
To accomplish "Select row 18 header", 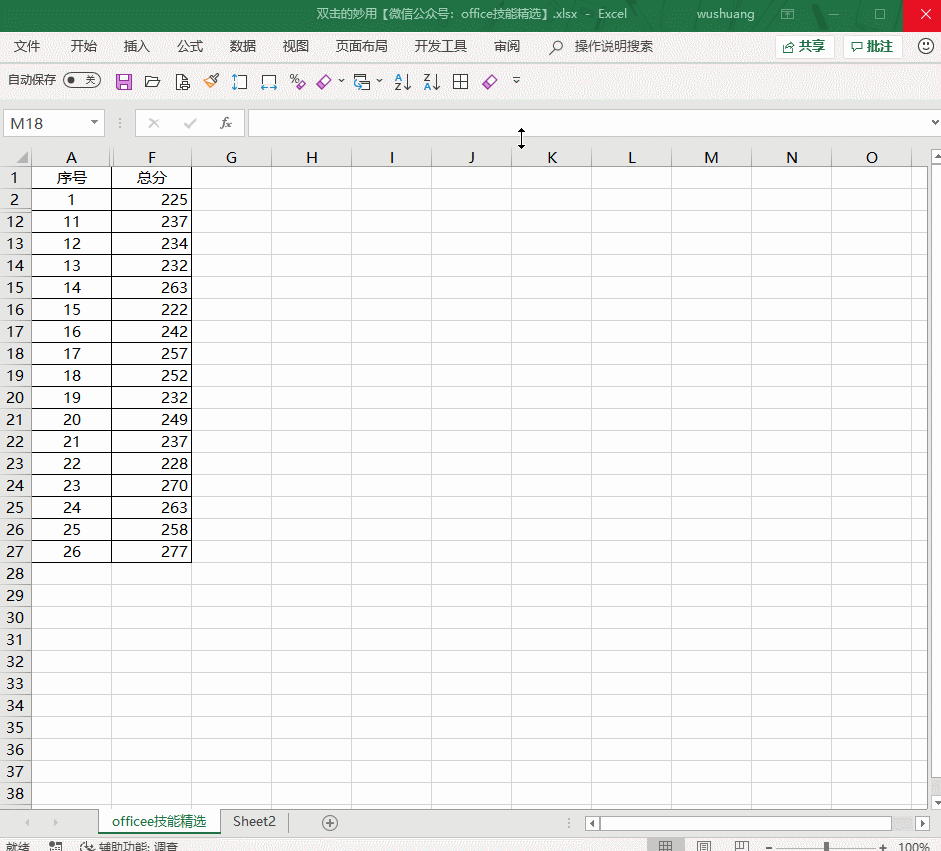I will coord(15,353).
